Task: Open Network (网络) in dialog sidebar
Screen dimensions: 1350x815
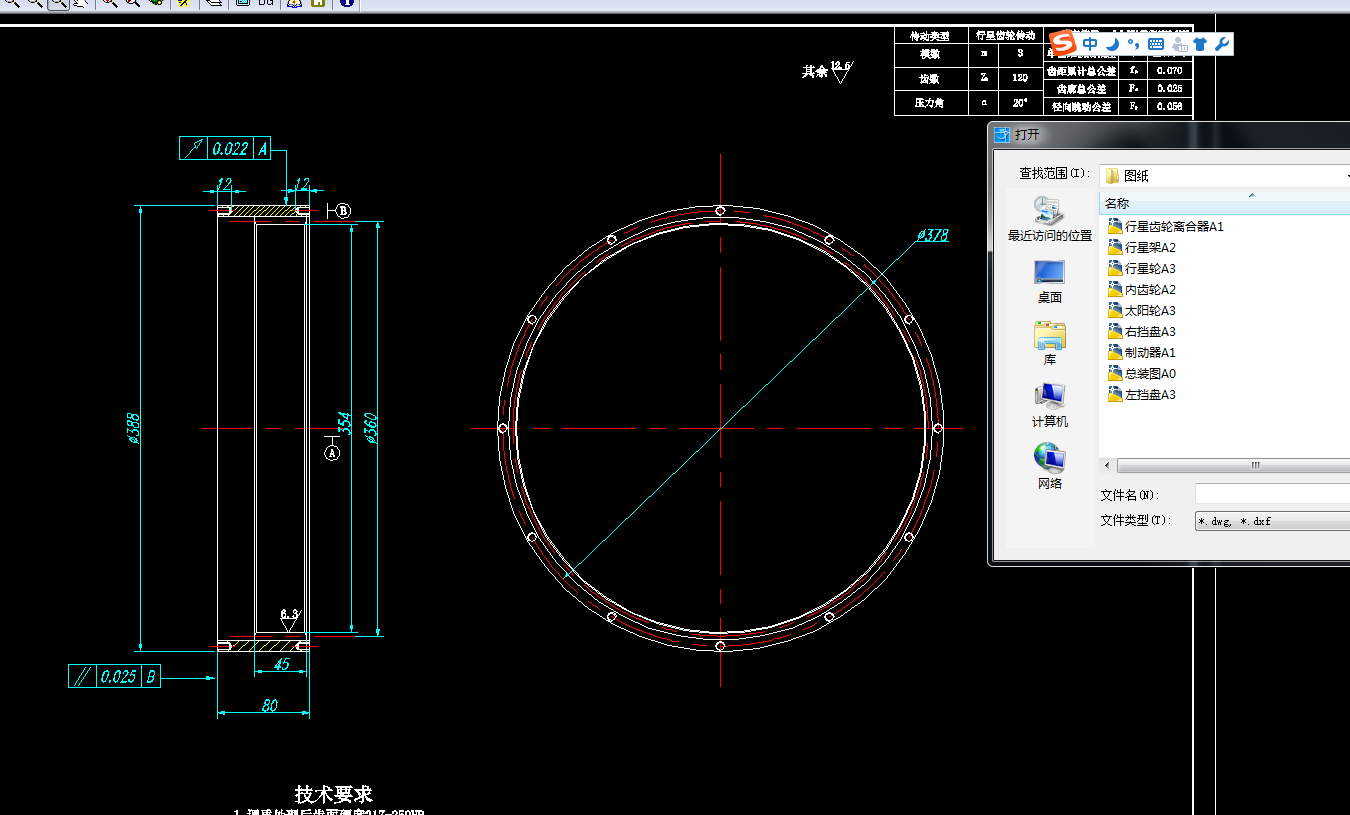Action: (x=1049, y=467)
